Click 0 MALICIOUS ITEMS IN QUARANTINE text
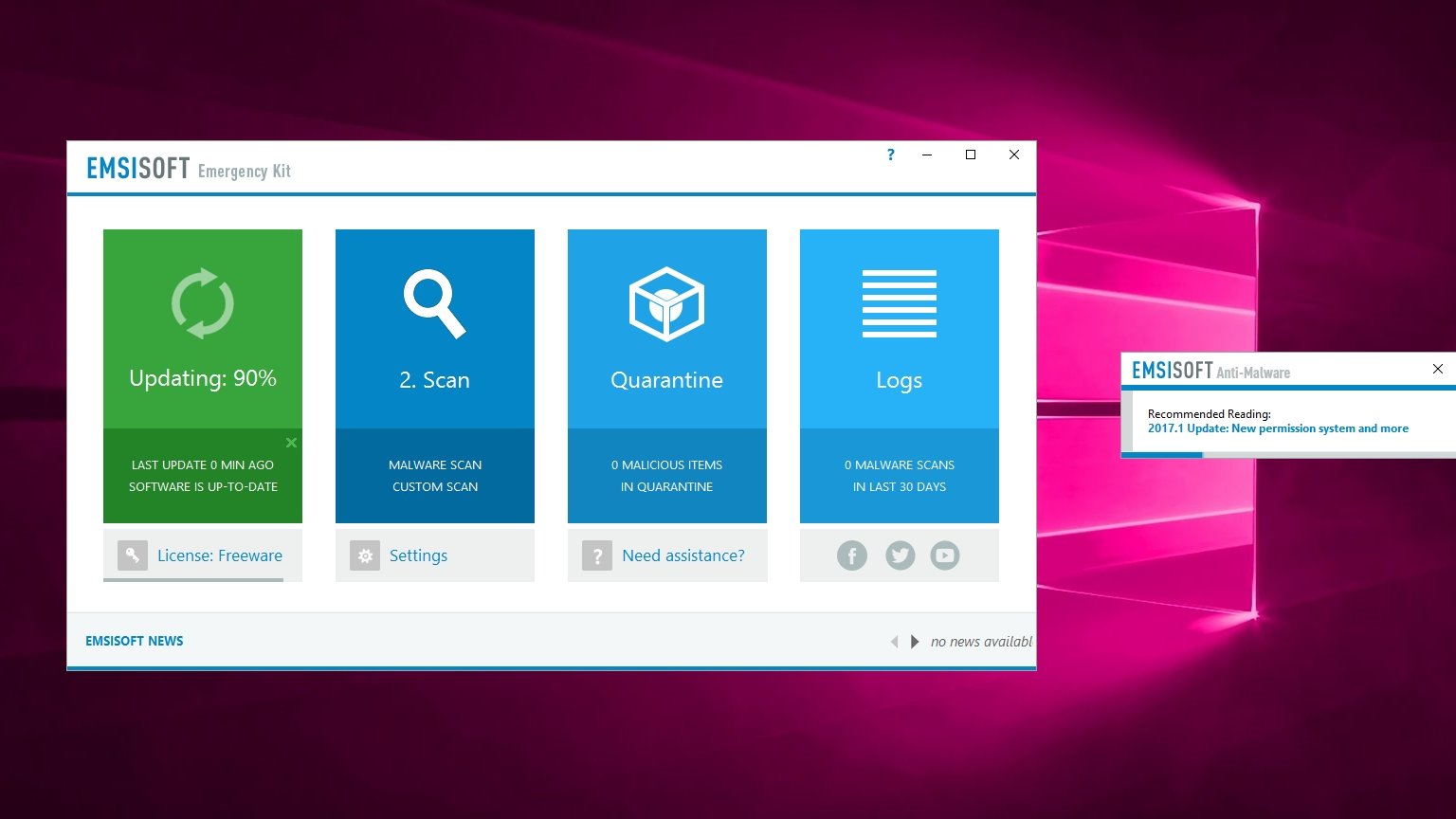Viewport: 1456px width, 819px height. (667, 476)
